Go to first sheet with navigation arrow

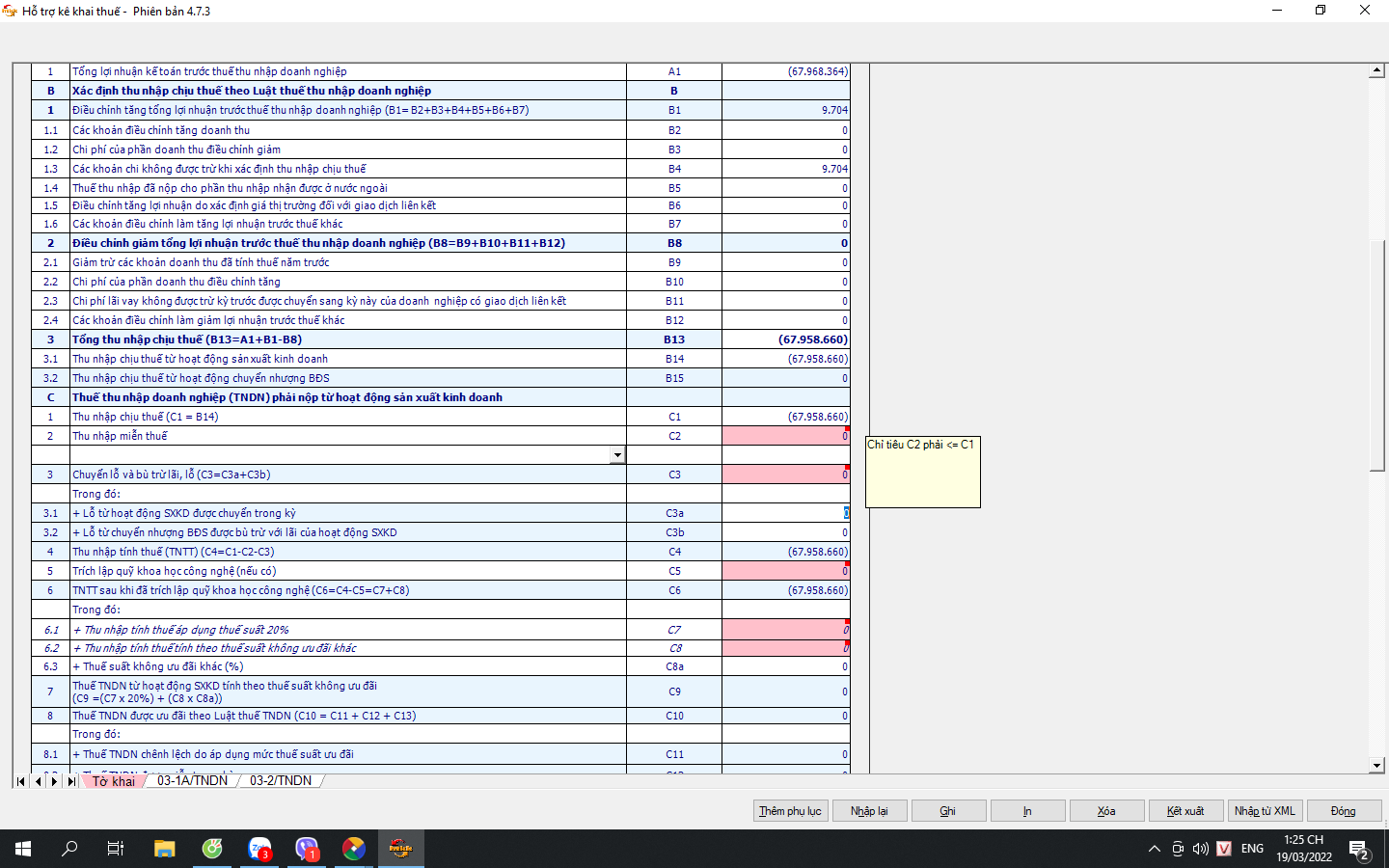20,781
